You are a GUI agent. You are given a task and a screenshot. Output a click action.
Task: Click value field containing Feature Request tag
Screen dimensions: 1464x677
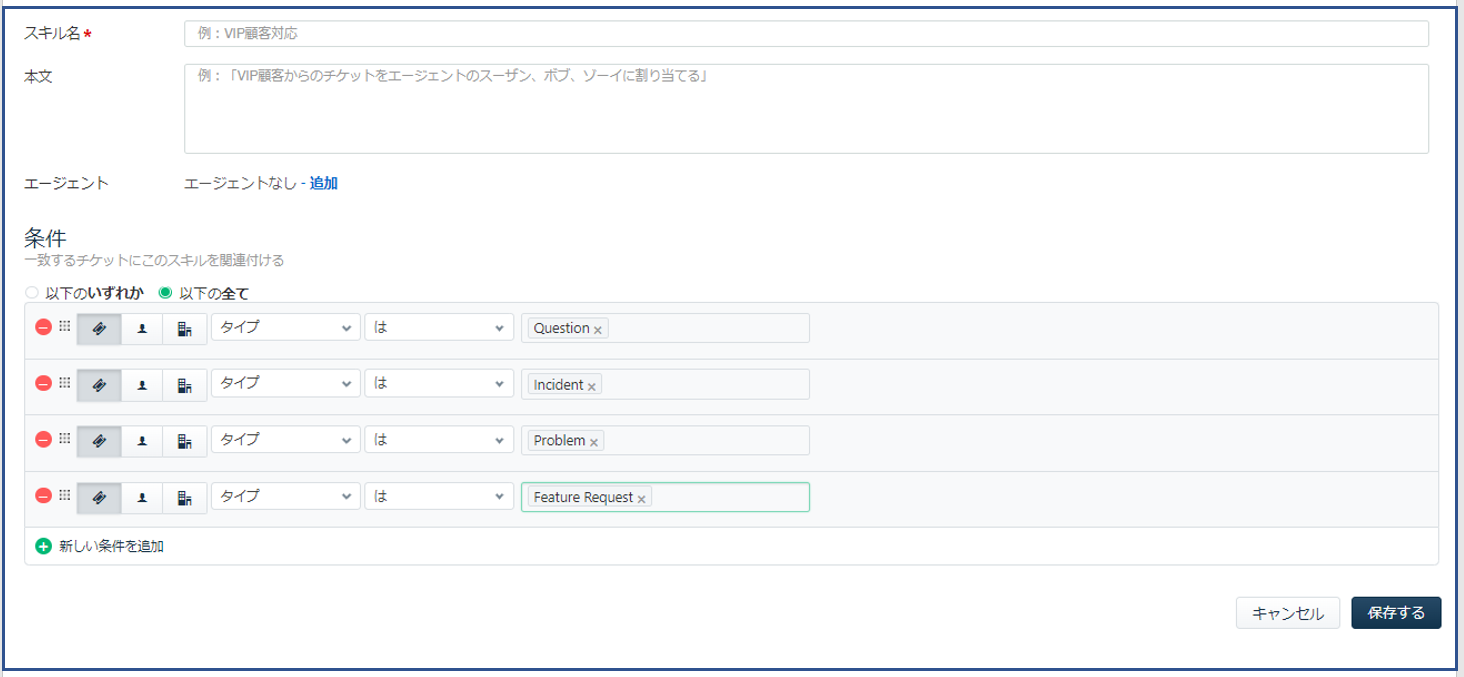point(665,497)
